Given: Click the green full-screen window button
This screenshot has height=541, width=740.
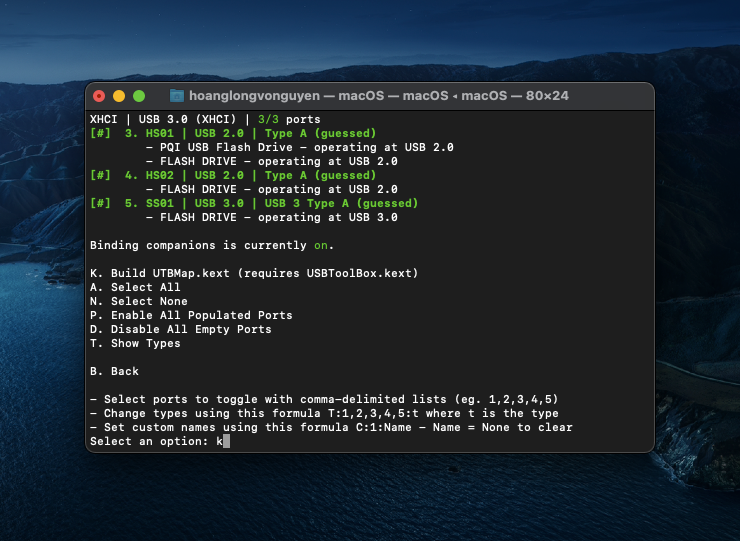Looking at the screenshot, I should [139, 96].
